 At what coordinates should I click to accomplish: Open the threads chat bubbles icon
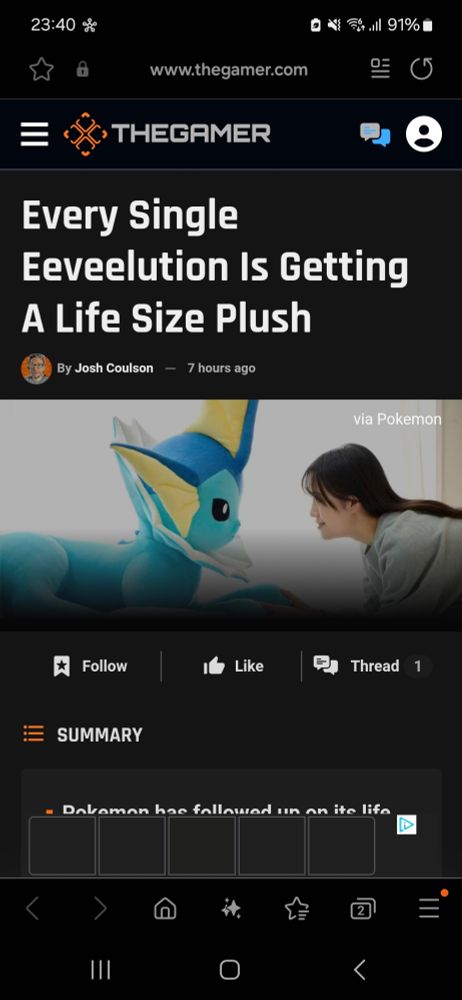click(x=375, y=134)
